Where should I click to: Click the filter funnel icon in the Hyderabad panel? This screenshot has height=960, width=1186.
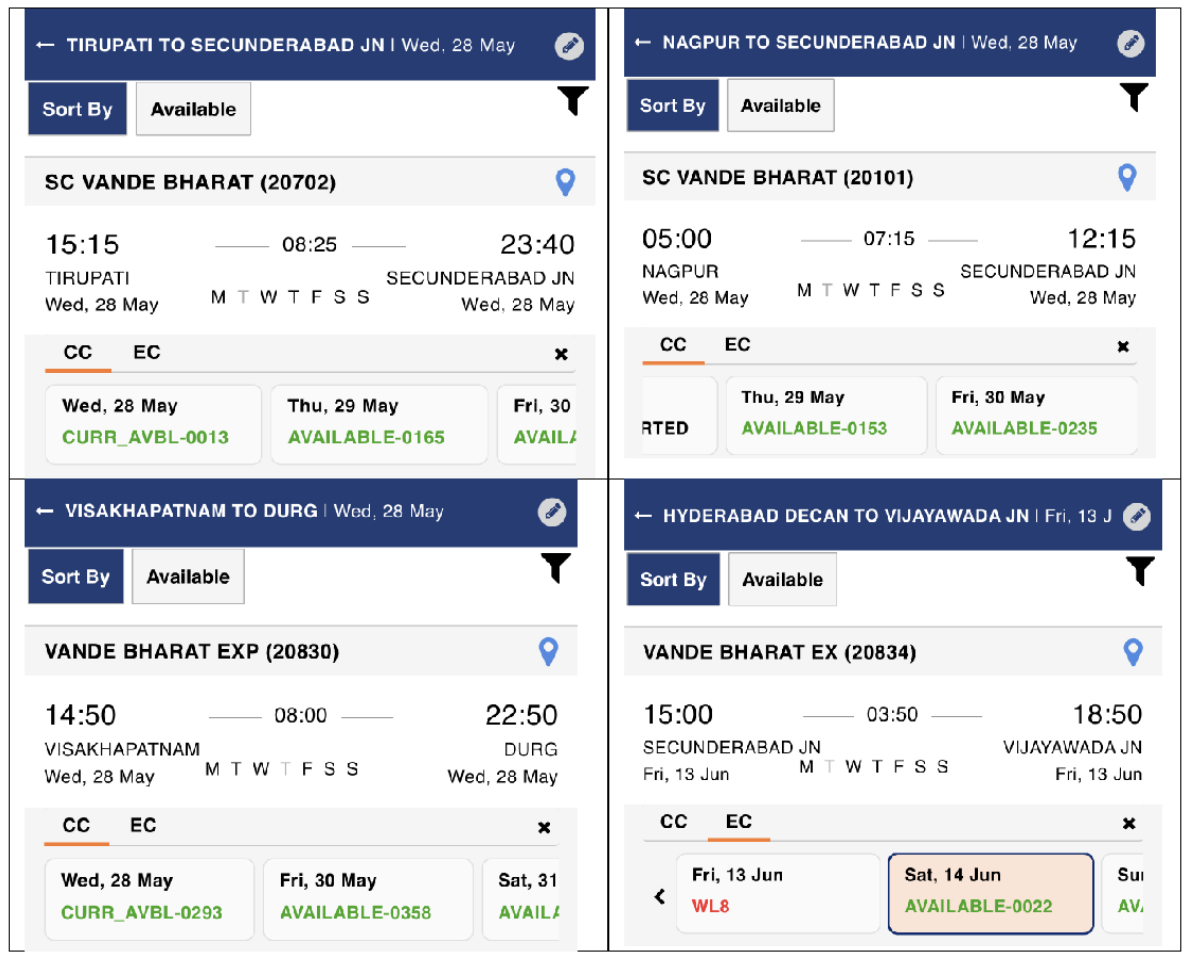coord(1139,571)
